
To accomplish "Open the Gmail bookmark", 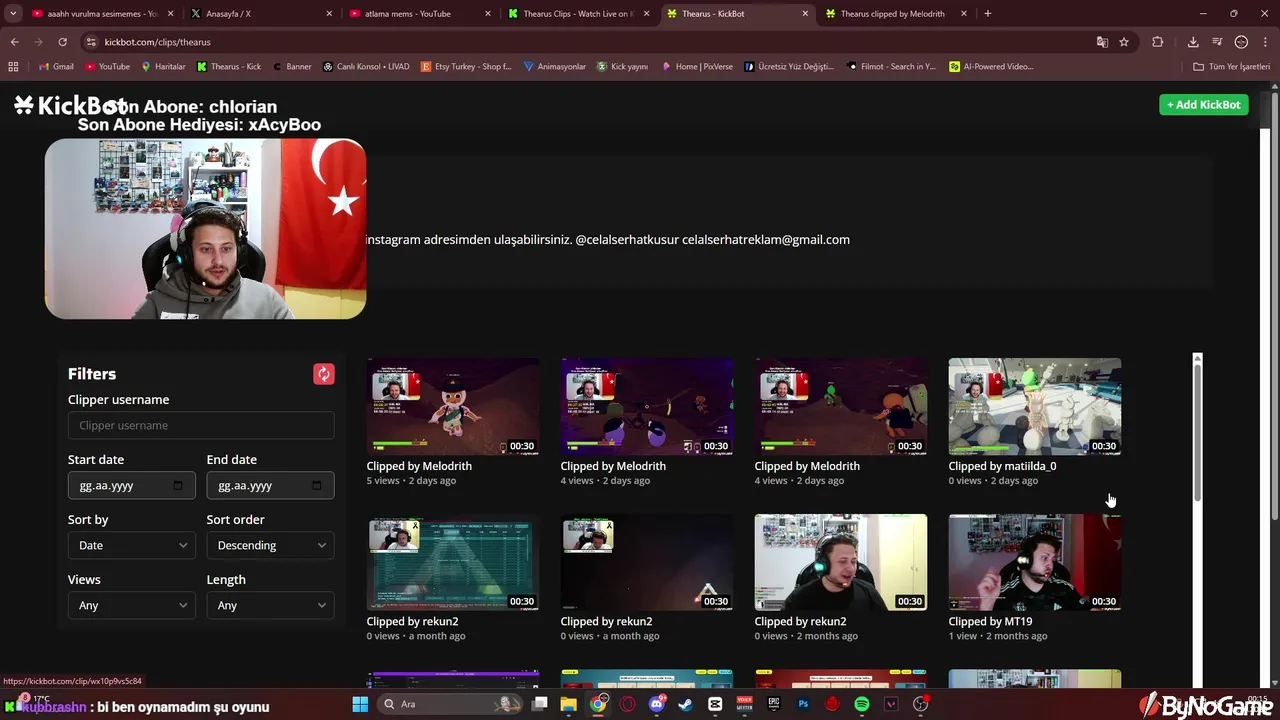I will pyautogui.click(x=56, y=67).
